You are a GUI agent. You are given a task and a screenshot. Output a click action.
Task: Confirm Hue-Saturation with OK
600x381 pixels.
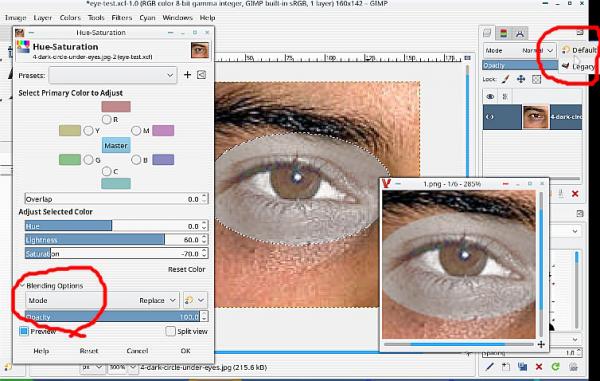(x=185, y=351)
